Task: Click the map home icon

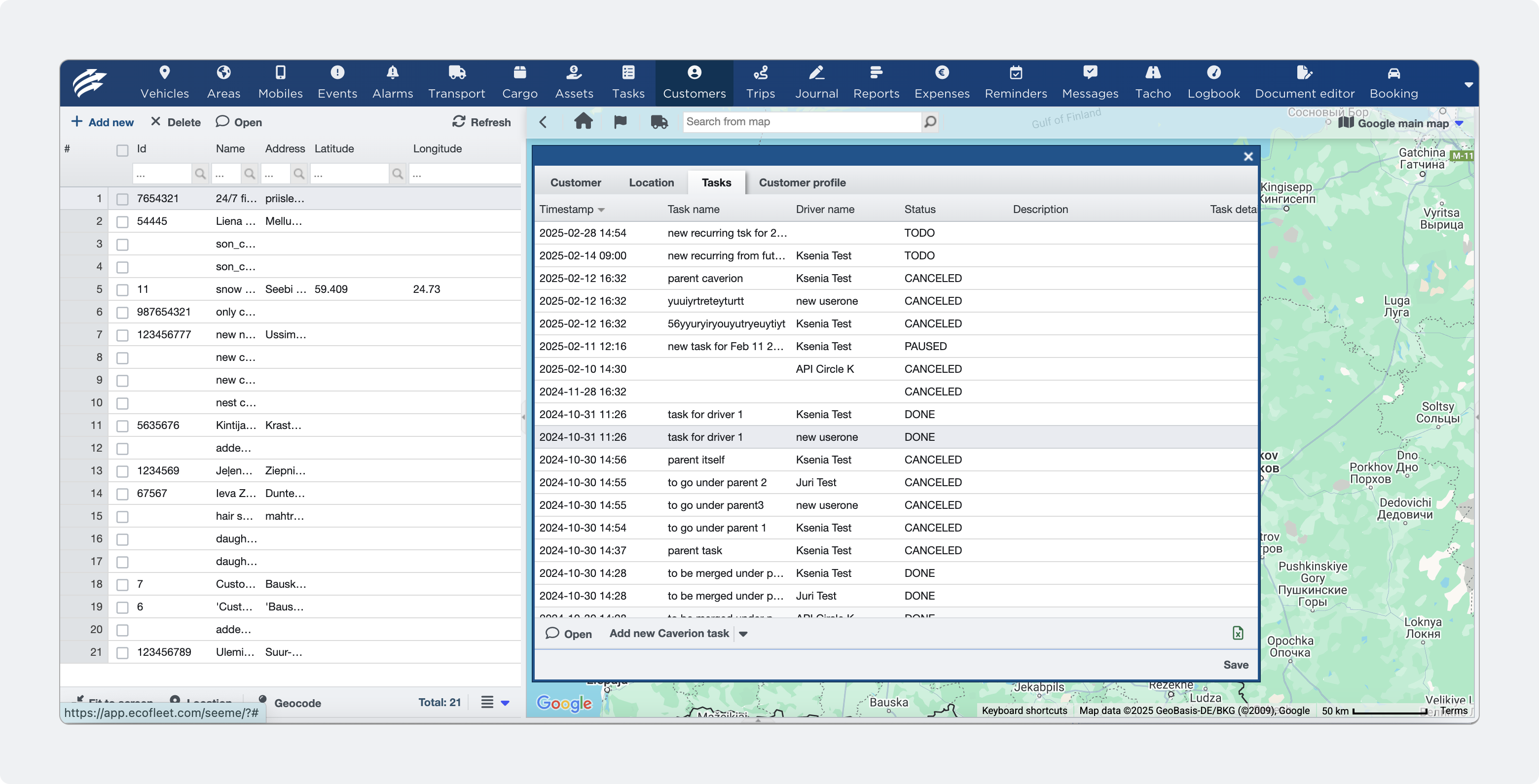Action: 583,122
